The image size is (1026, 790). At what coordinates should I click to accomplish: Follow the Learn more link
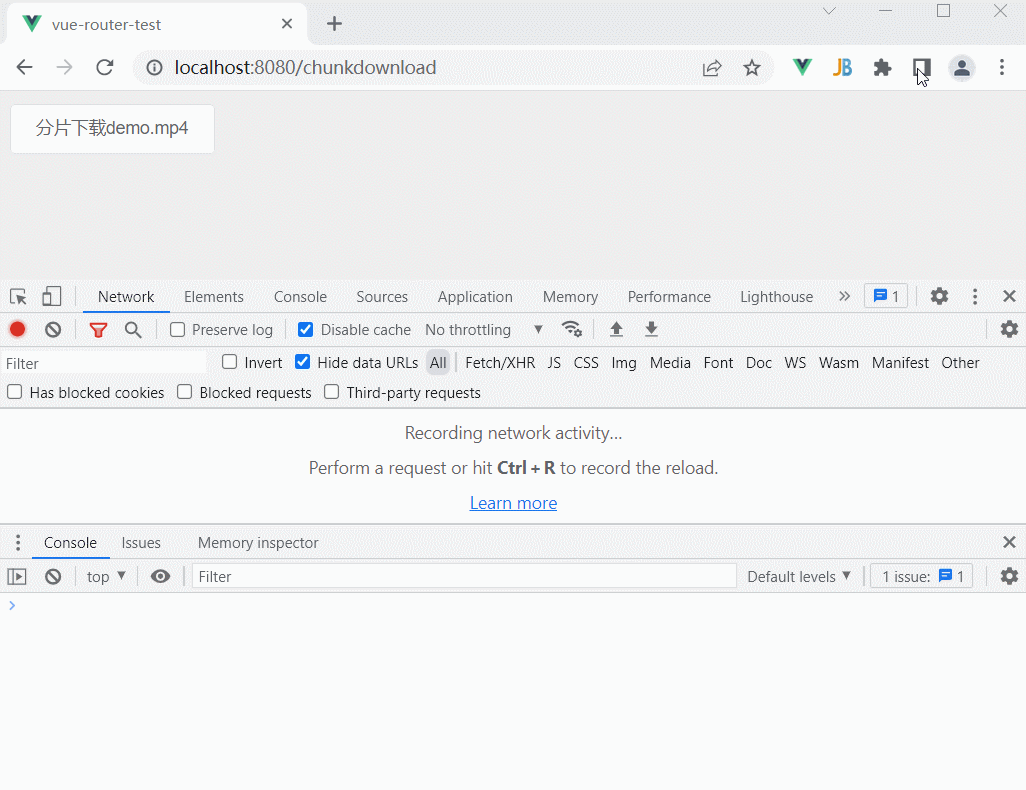(513, 503)
